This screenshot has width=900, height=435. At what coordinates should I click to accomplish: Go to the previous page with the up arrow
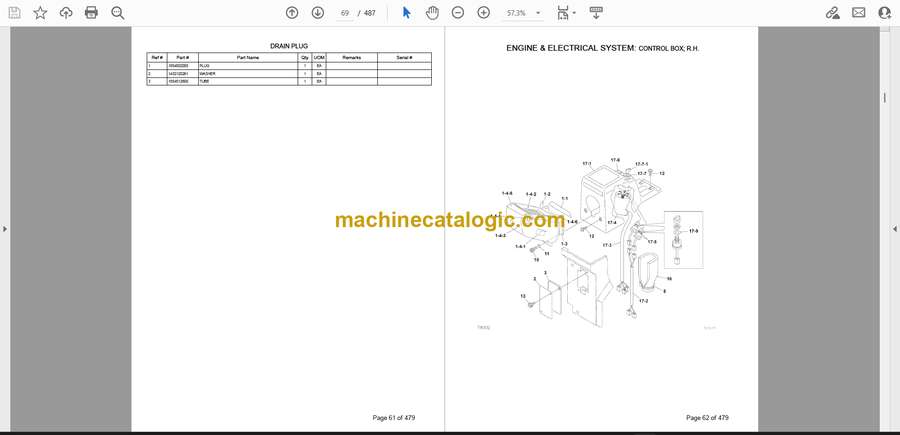(292, 13)
